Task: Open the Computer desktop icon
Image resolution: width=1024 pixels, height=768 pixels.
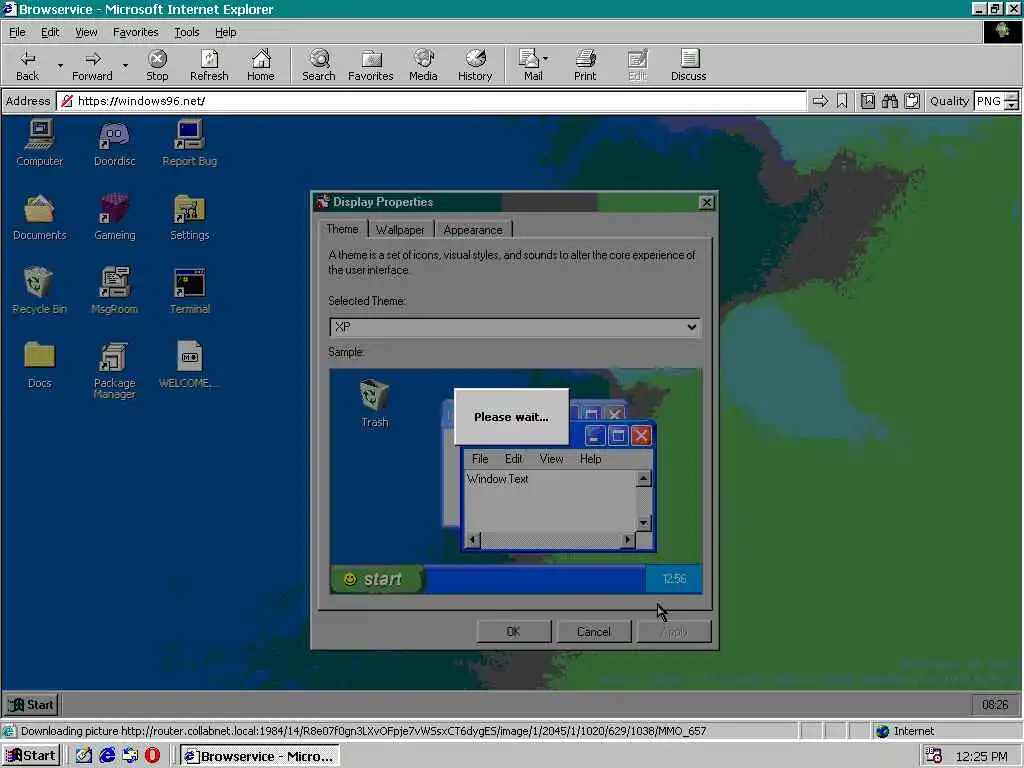Action: pos(39,142)
